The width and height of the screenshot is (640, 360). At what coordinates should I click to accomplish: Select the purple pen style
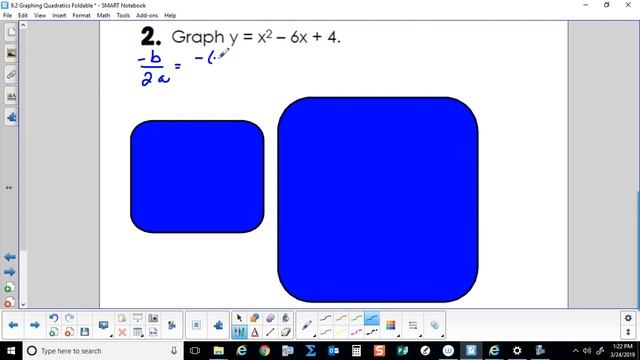pyautogui.click(x=325, y=332)
